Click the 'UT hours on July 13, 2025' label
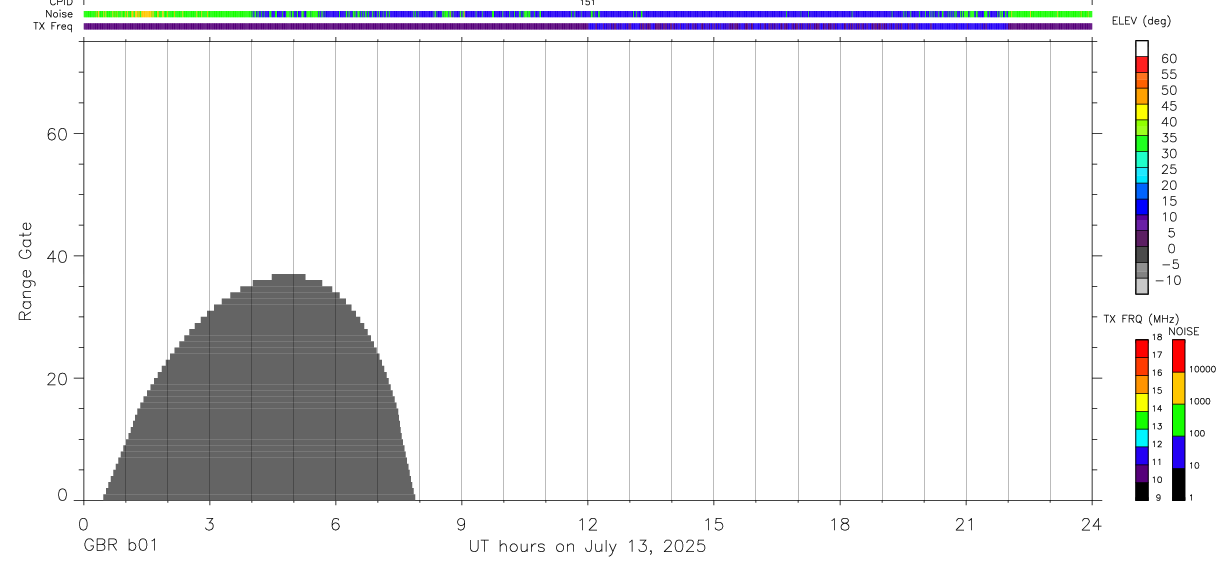 (x=587, y=546)
